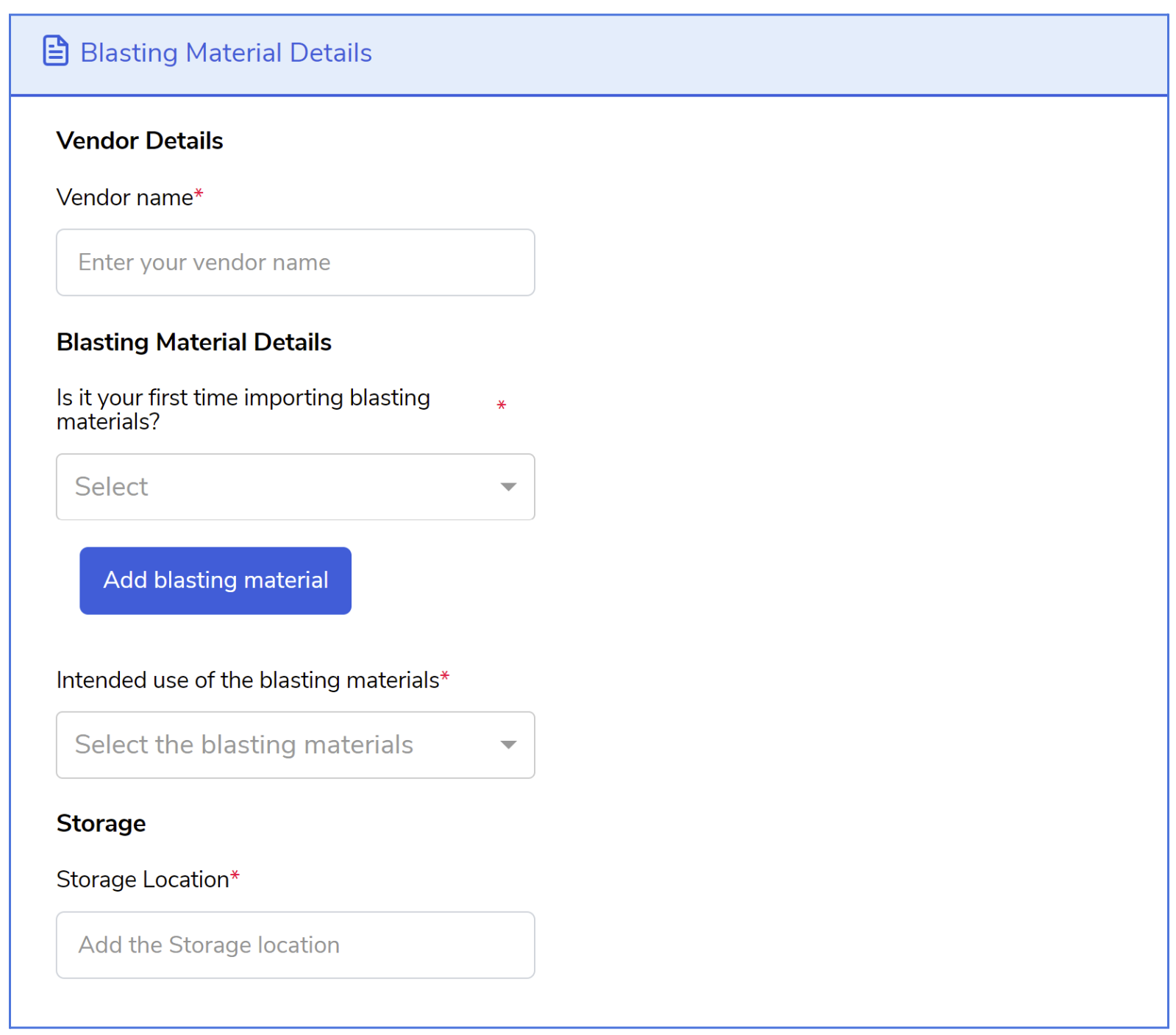The image size is (1176, 1035).
Task: Click the asterisk after Intended use label
Action: pyautogui.click(x=445, y=676)
